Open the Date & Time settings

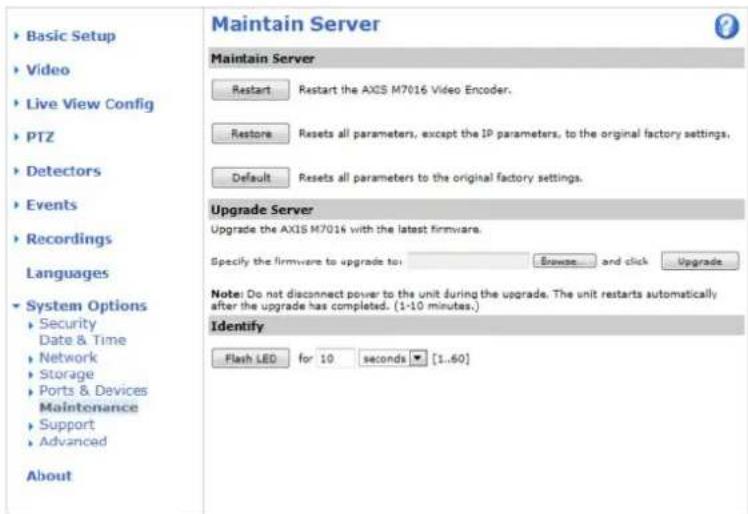click(x=83, y=340)
